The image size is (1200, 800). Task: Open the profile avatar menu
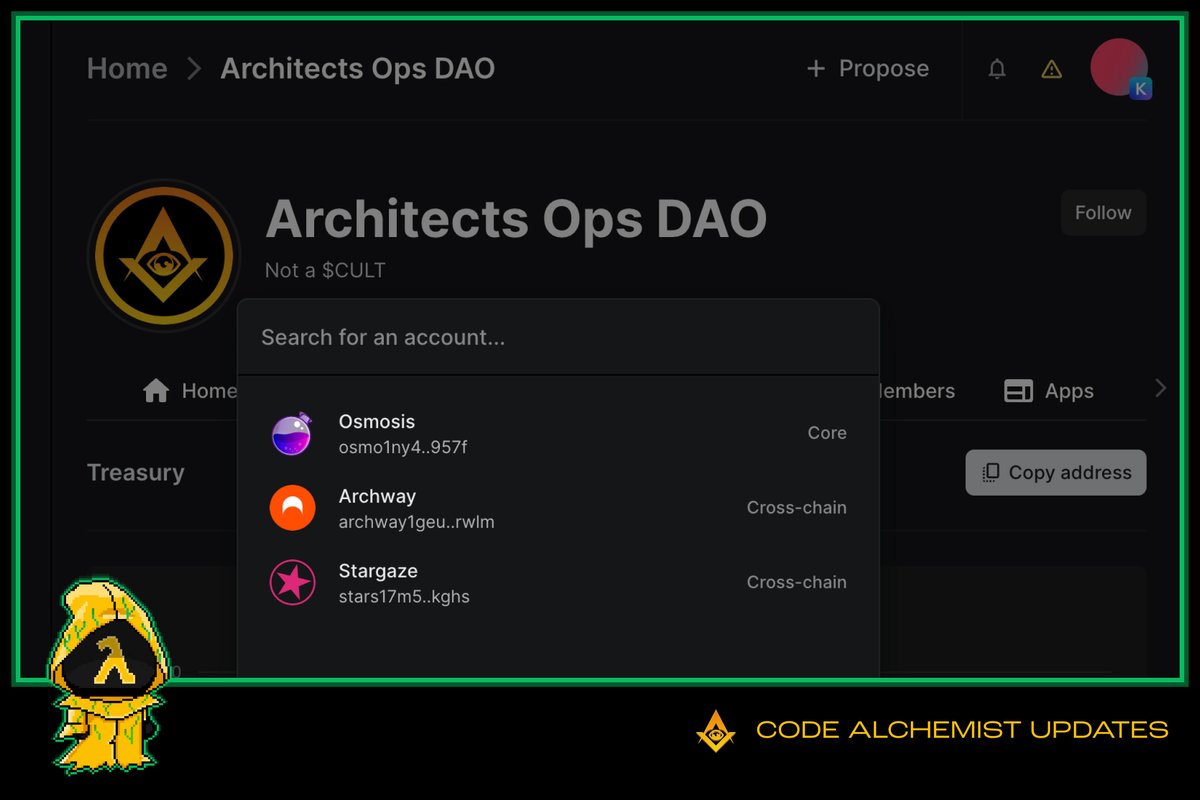(x=1118, y=67)
